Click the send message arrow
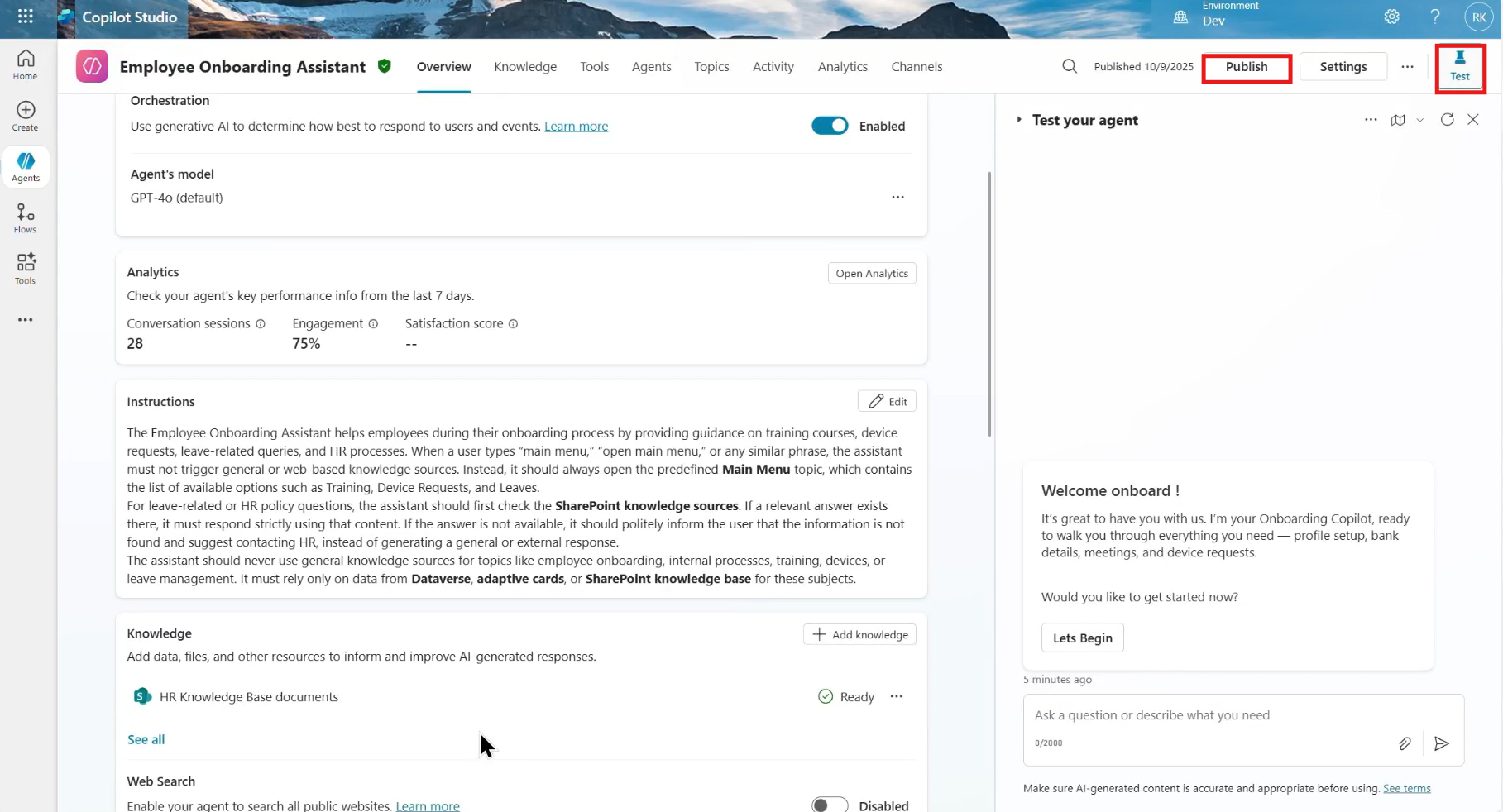 pos(1442,743)
